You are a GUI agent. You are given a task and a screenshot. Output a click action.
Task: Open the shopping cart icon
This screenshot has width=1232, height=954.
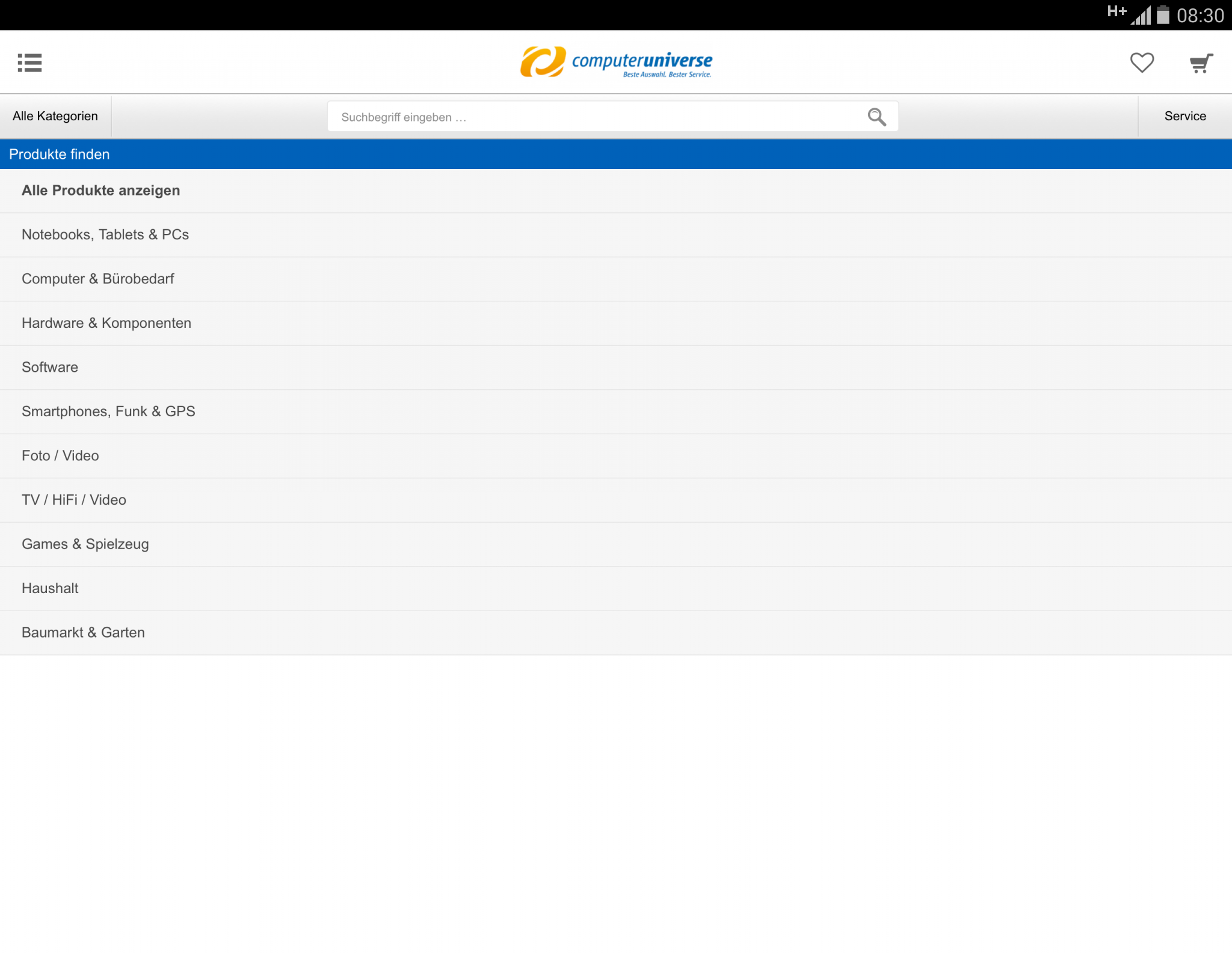[x=1201, y=63]
